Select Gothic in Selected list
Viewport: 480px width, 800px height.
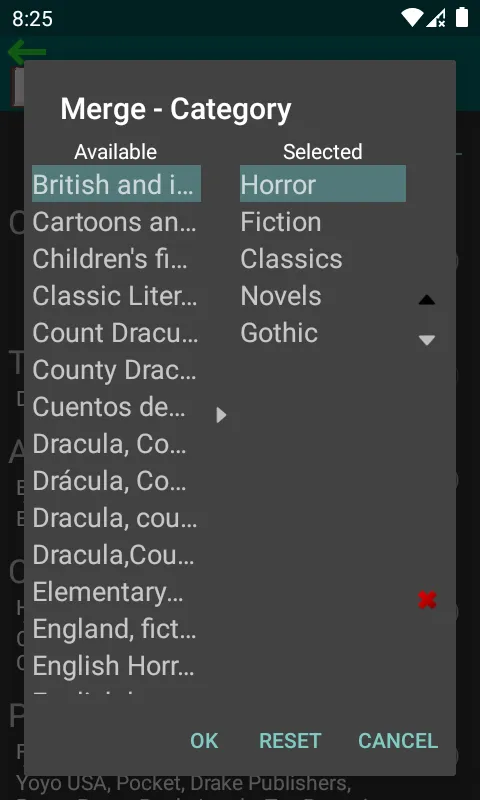(323, 333)
